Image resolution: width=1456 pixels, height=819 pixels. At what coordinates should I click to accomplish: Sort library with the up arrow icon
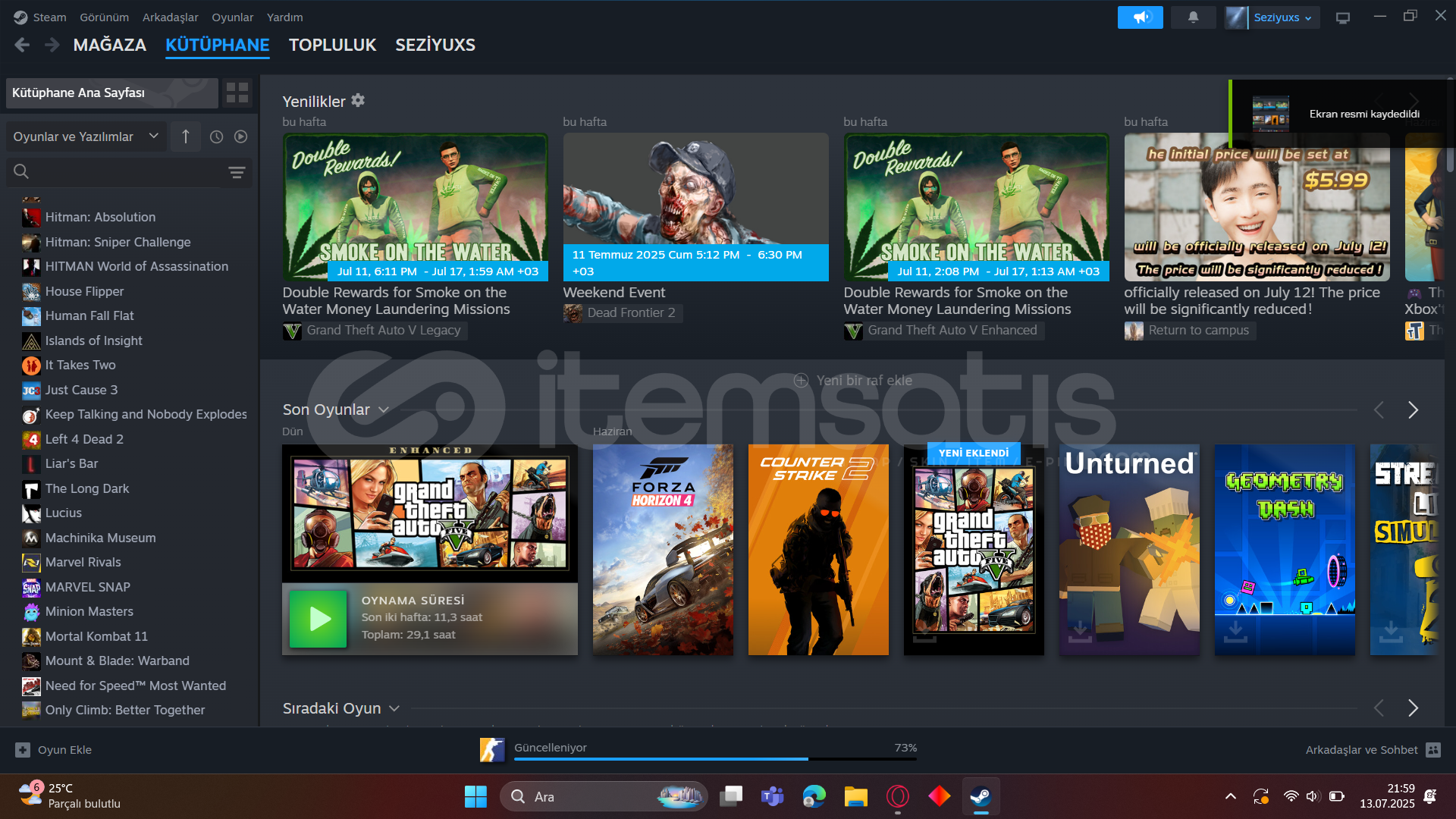point(185,136)
